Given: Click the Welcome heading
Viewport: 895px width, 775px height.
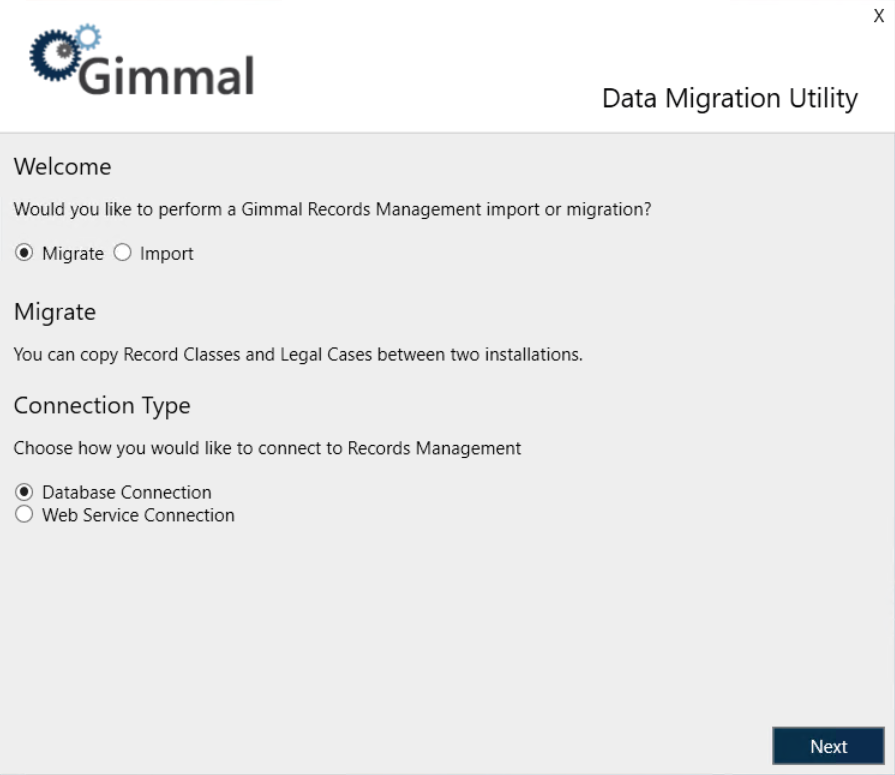Looking at the screenshot, I should tap(62, 166).
